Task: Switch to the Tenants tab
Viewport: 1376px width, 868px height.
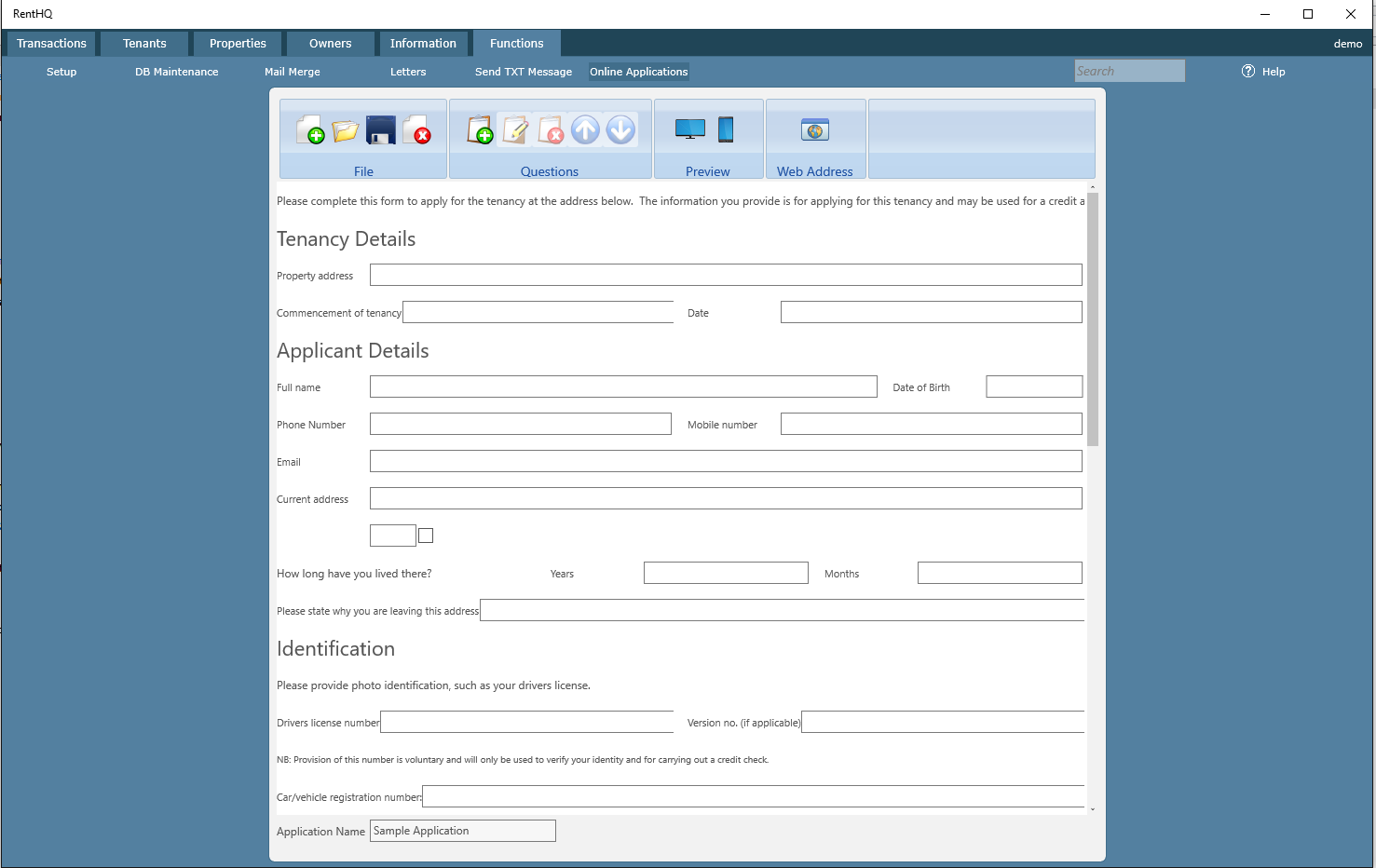Action: (144, 44)
